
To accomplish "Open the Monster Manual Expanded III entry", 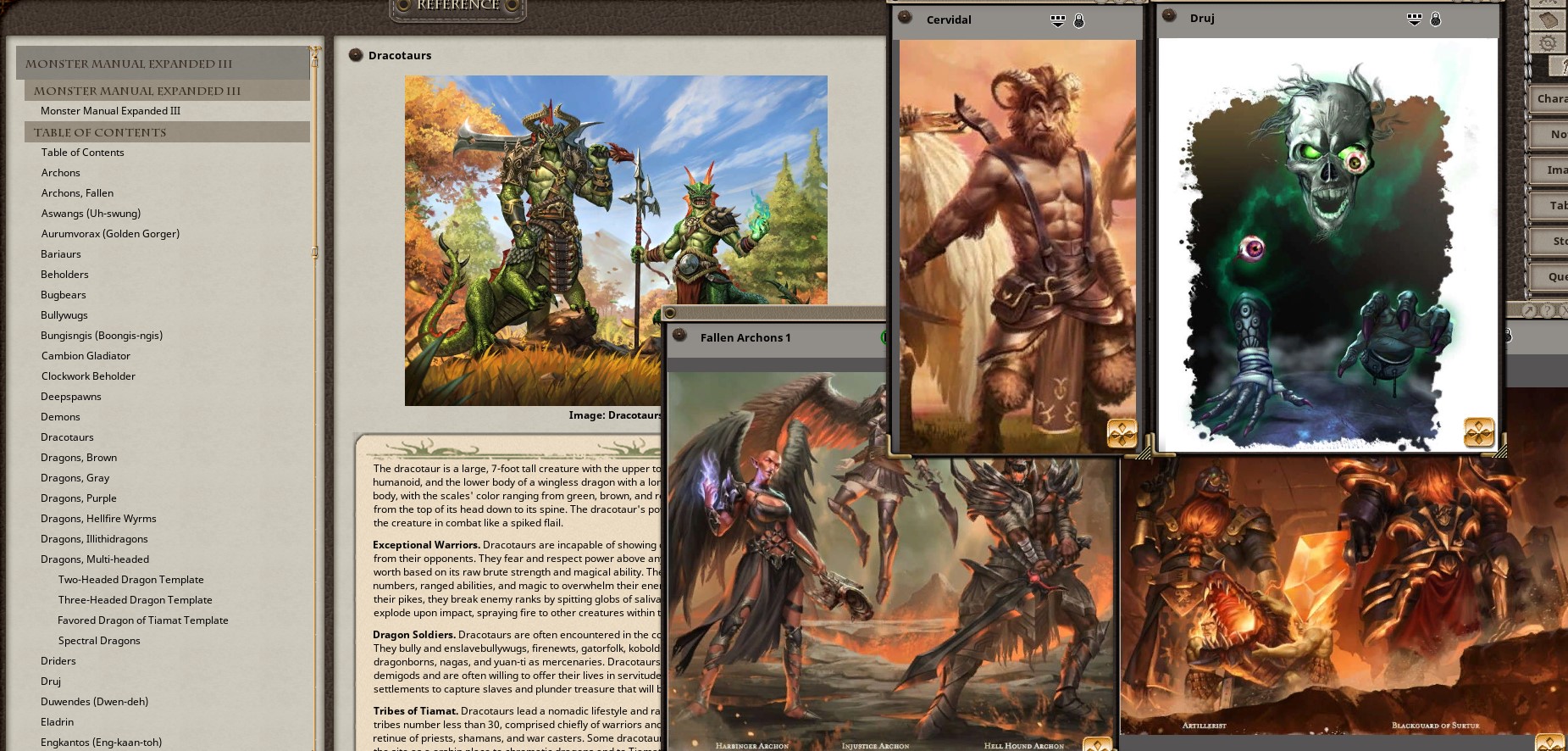I will (110, 111).
